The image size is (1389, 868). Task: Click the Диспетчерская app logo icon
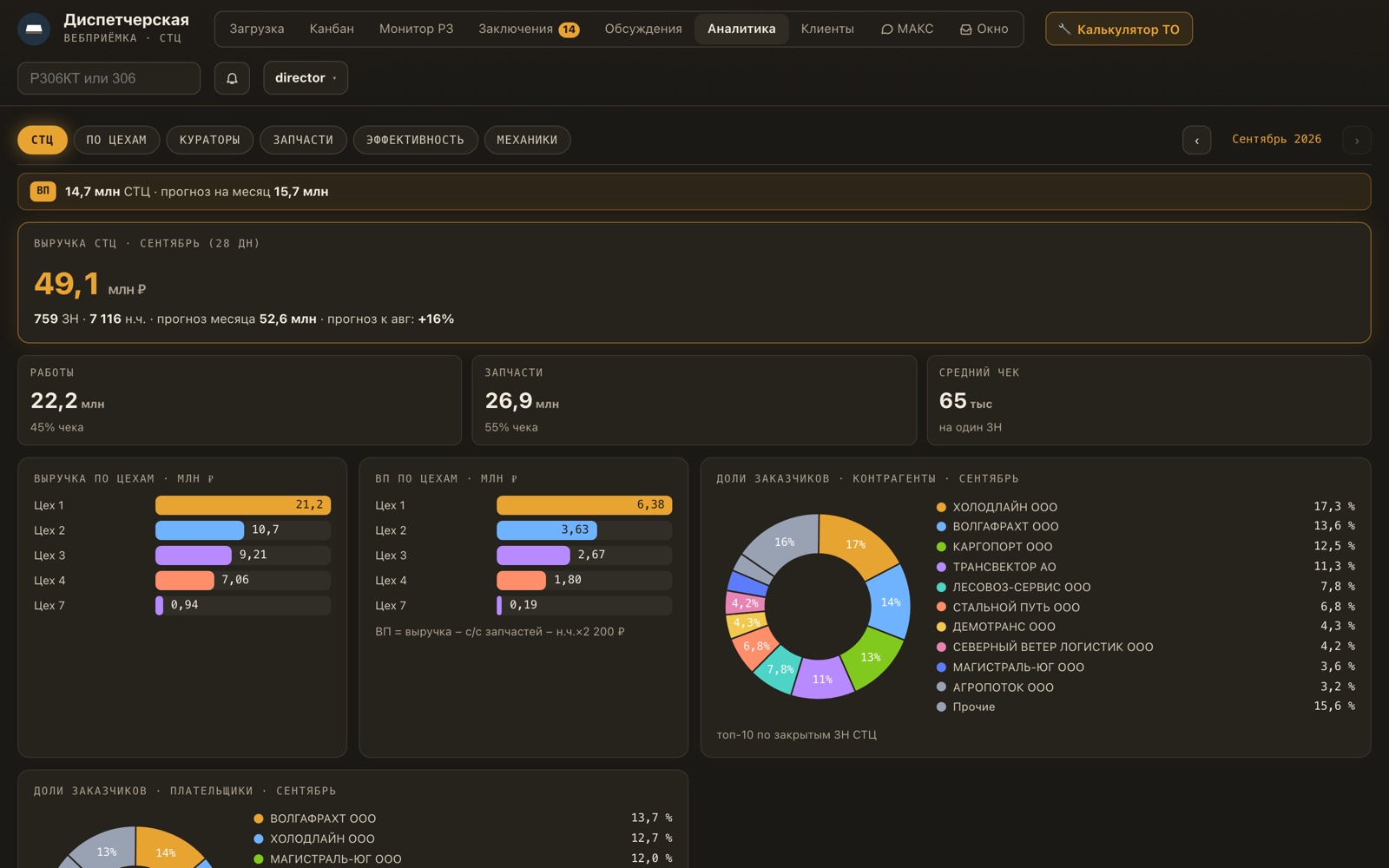pos(34,29)
